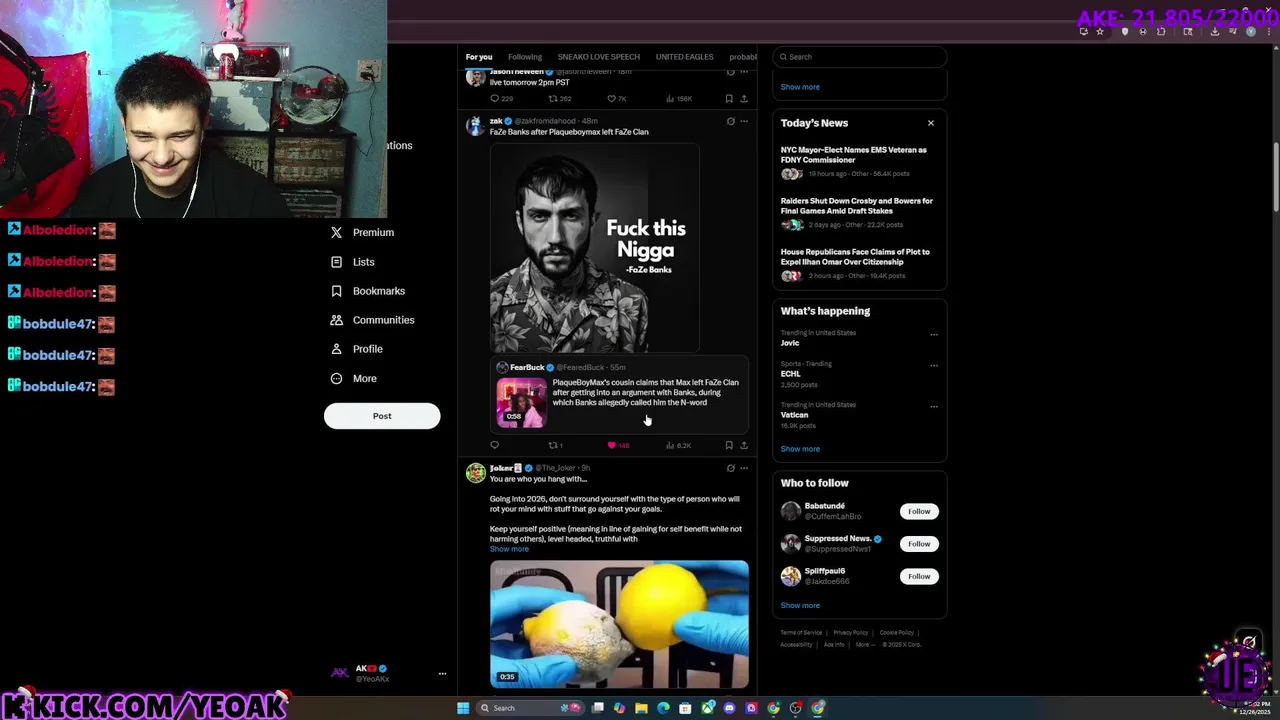Share the live tomorrow 2pm PST post

click(x=743, y=99)
